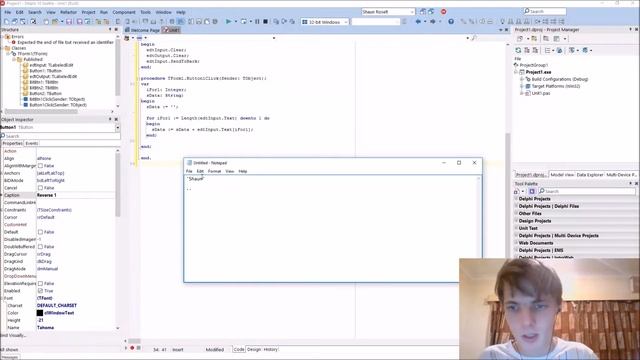
Task: Switch to the History tab below editor
Action: pyautogui.click(x=270, y=349)
